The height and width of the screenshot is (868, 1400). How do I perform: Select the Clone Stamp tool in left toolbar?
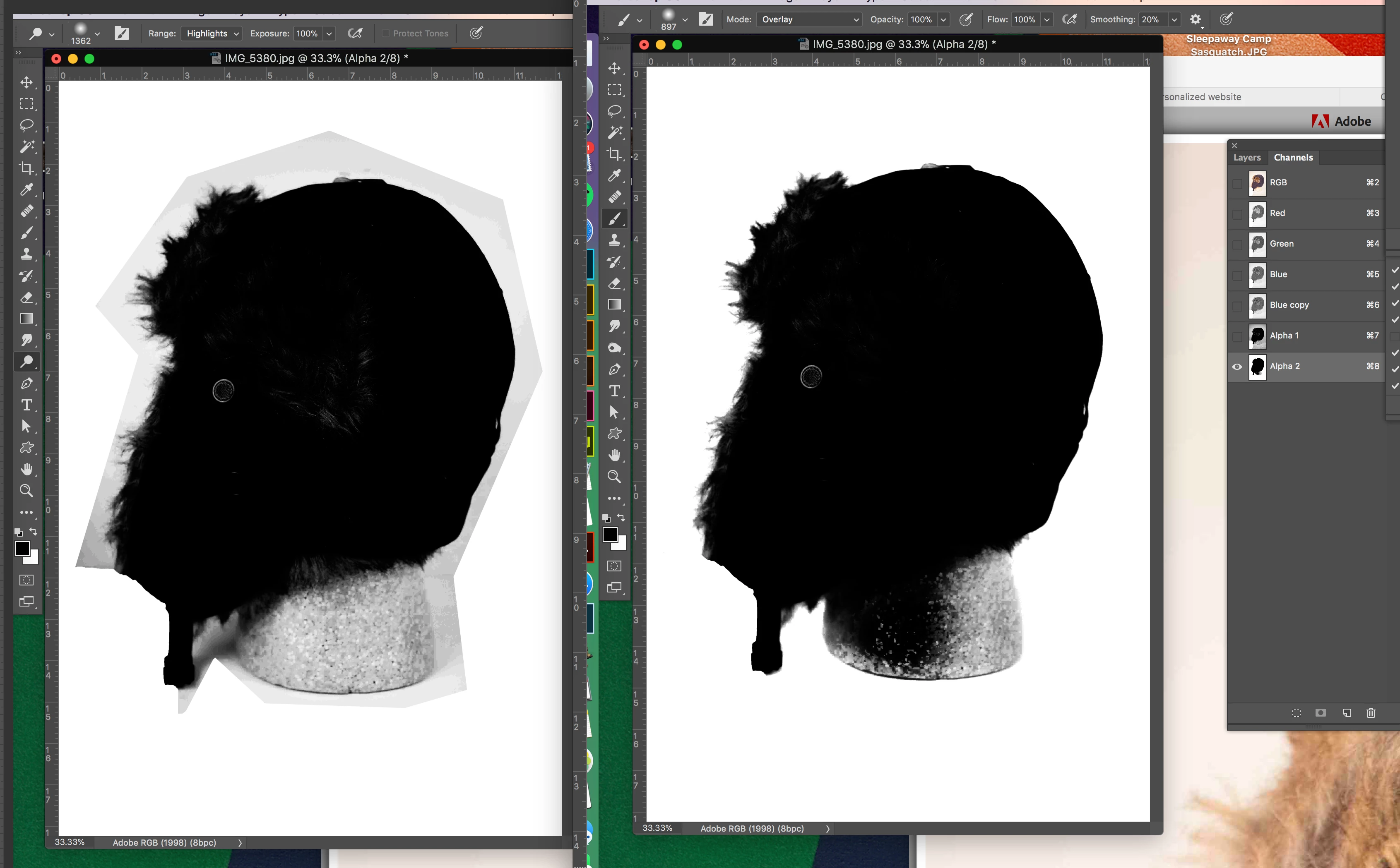pyautogui.click(x=26, y=254)
